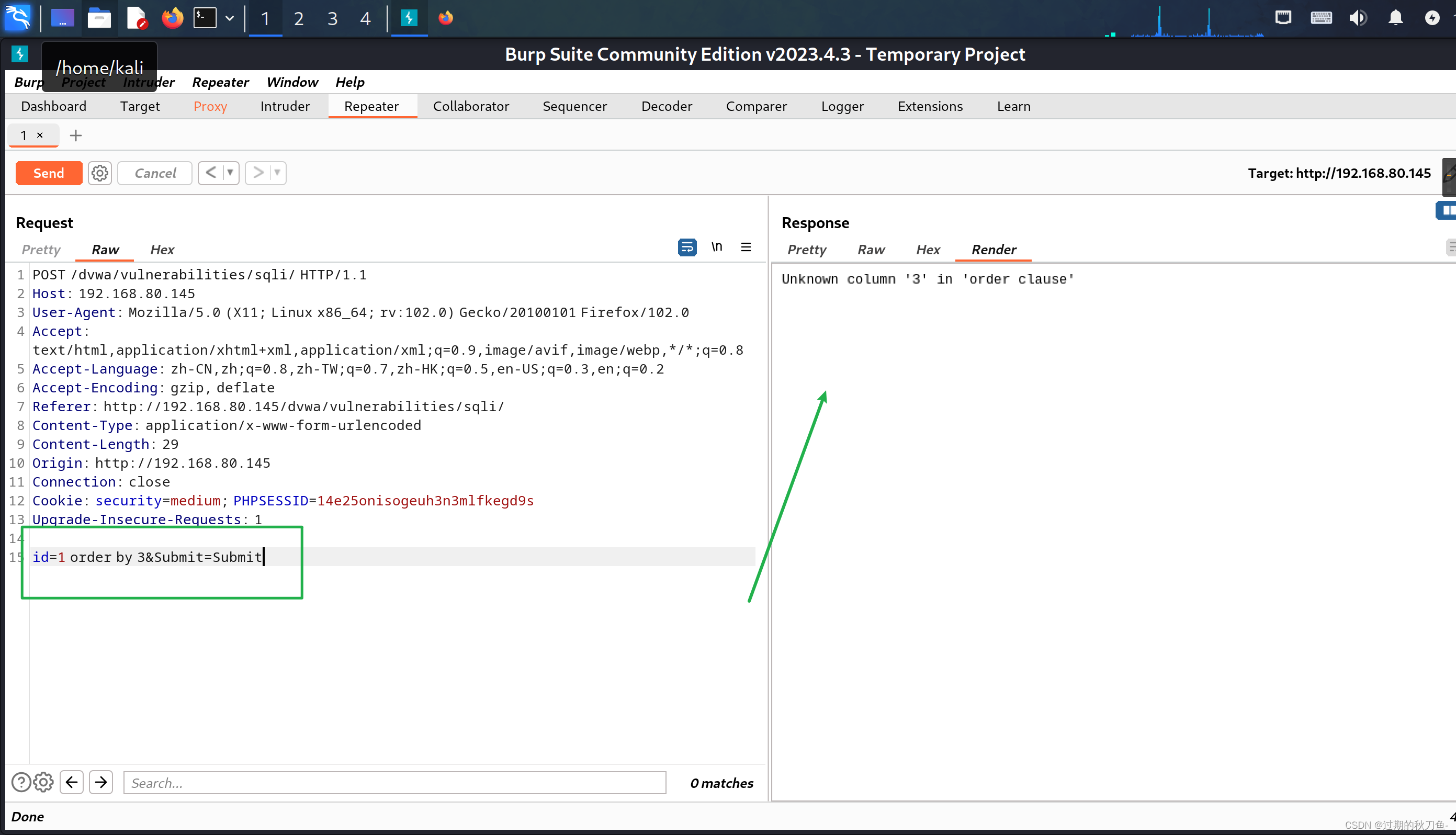The width and height of the screenshot is (1456, 835).
Task: Click the Content-Length: 29 header line
Action: pos(105,445)
